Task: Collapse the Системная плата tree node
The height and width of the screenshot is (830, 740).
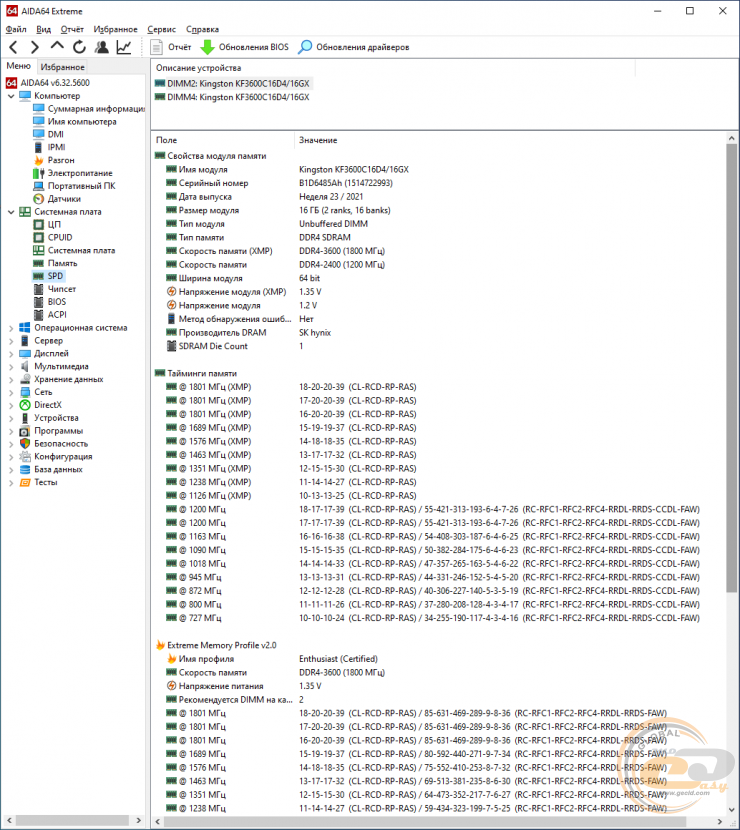Action: [11, 212]
